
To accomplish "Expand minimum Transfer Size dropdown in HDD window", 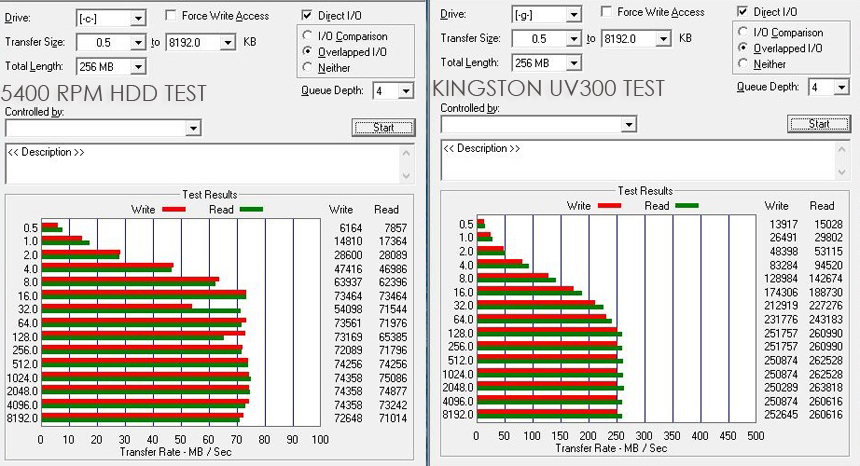I will [x=138, y=42].
